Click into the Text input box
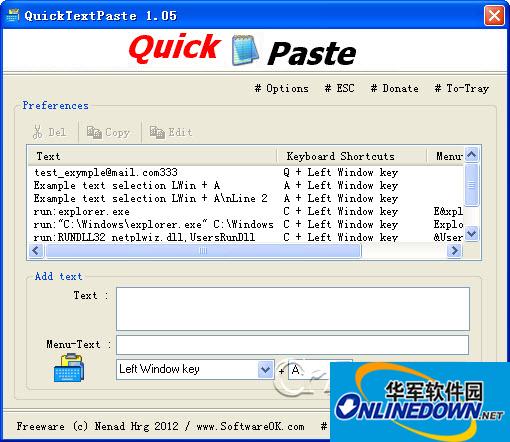 pyautogui.click(x=293, y=309)
